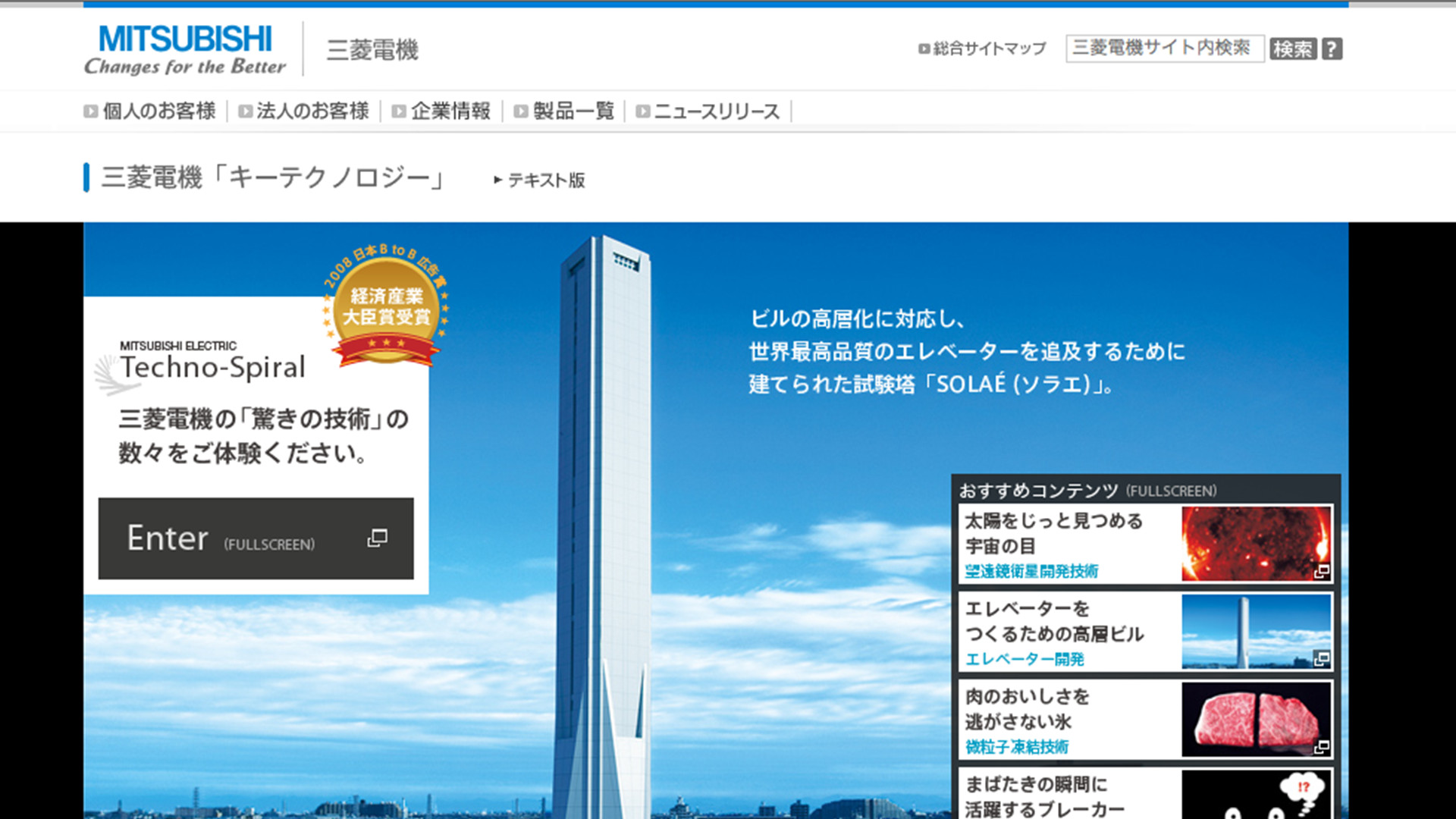Viewport: 1456px width, 819px height.
Task: Open the 法人のお客様 menu
Action: pos(312,111)
